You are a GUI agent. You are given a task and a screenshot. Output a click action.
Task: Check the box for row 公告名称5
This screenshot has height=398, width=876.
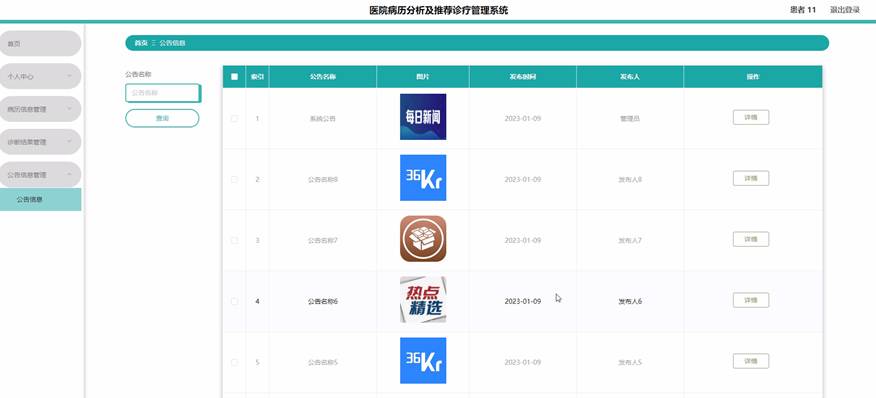coord(234,362)
